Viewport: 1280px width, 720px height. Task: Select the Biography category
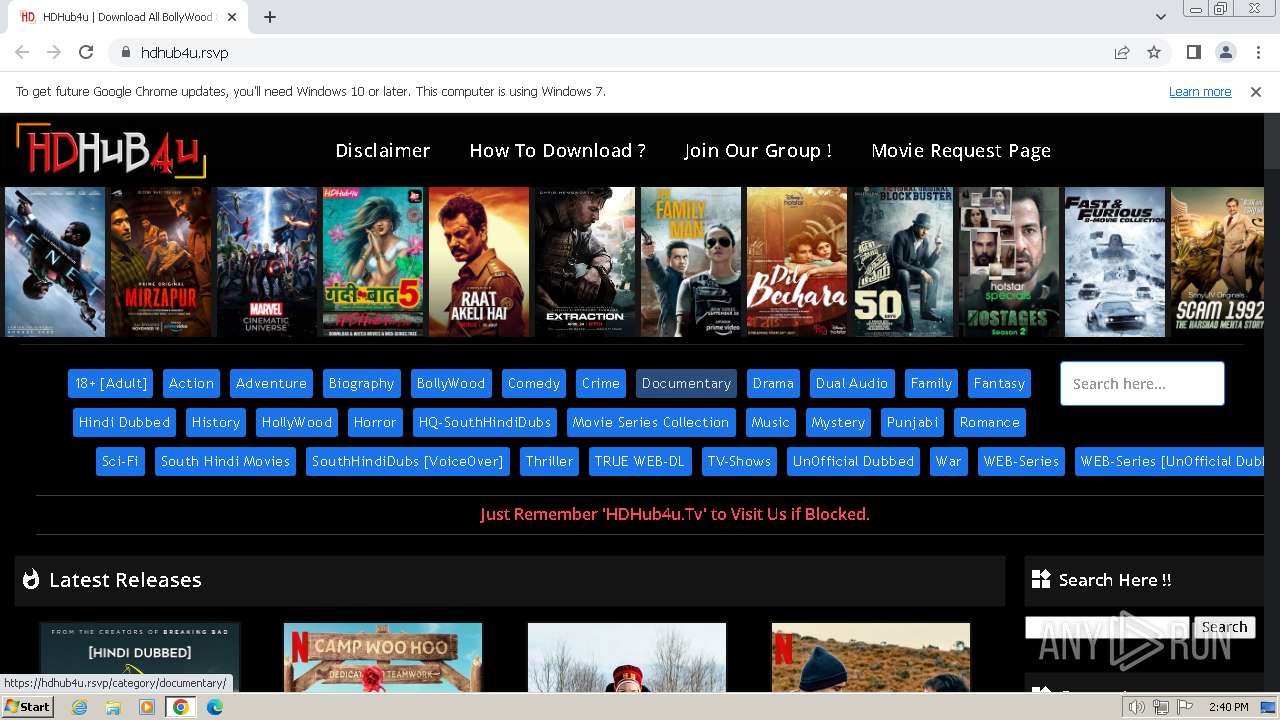pyautogui.click(x=361, y=384)
